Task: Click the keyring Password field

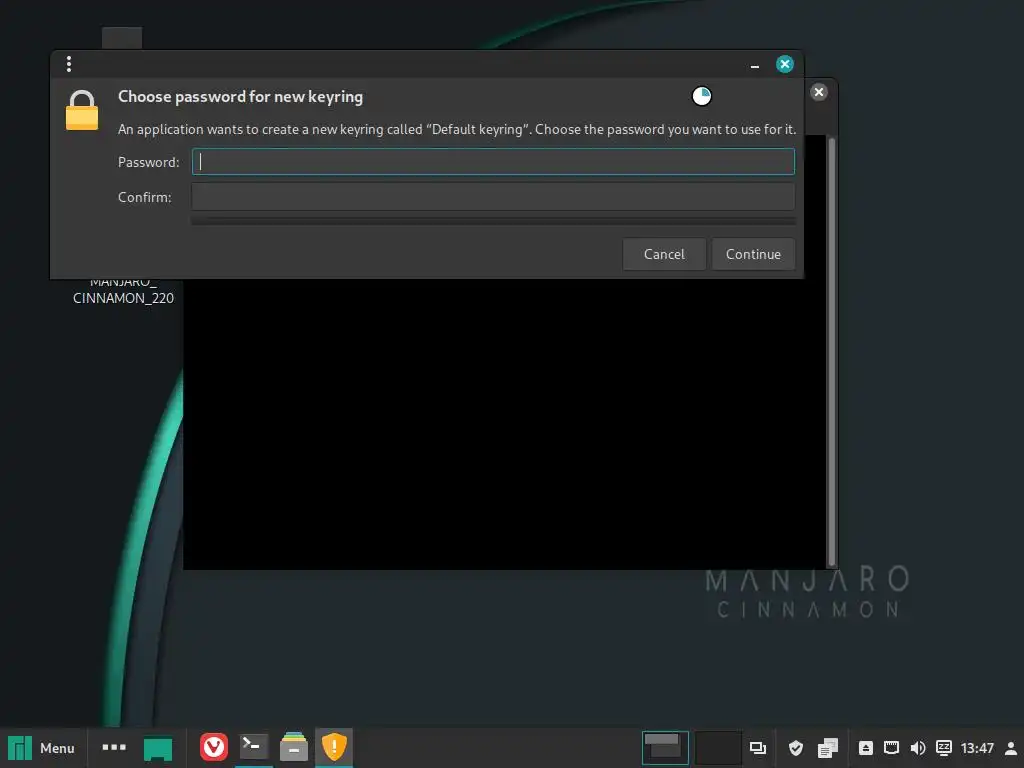Action: tap(493, 162)
